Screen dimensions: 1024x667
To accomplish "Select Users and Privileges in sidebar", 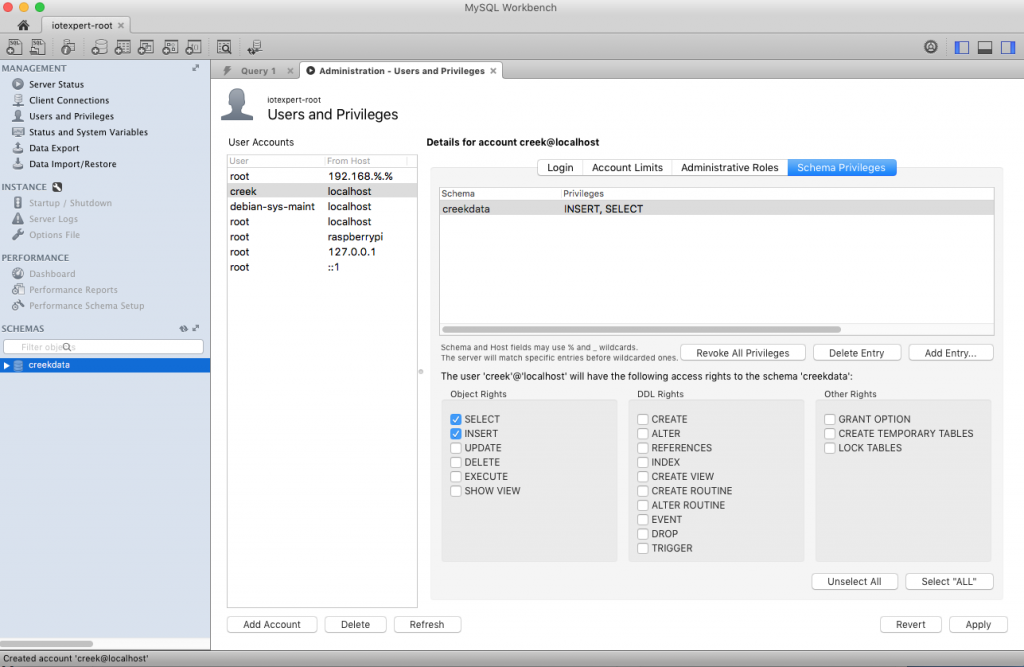I will (x=71, y=116).
